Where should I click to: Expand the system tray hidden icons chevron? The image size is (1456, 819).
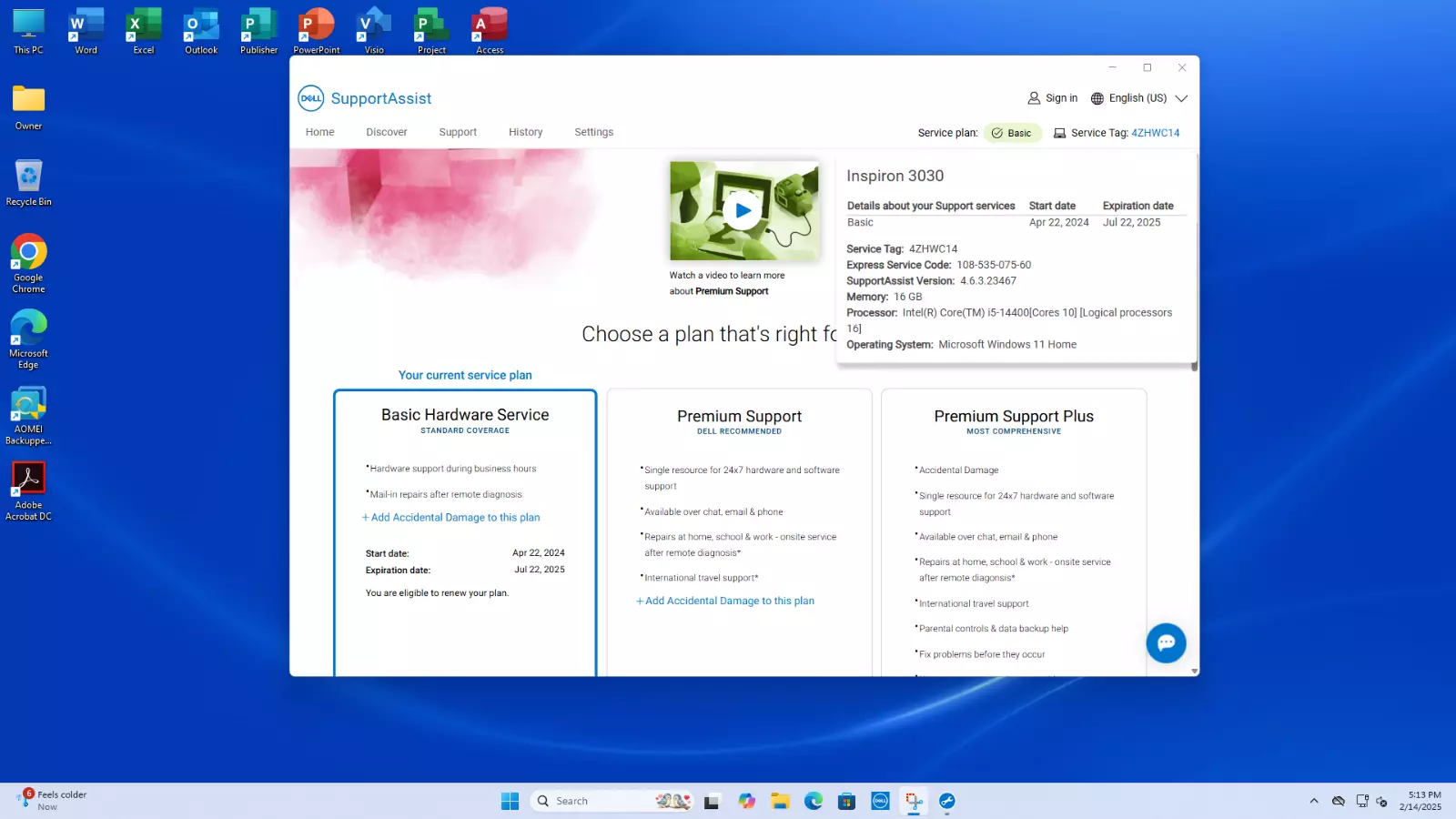1314,801
